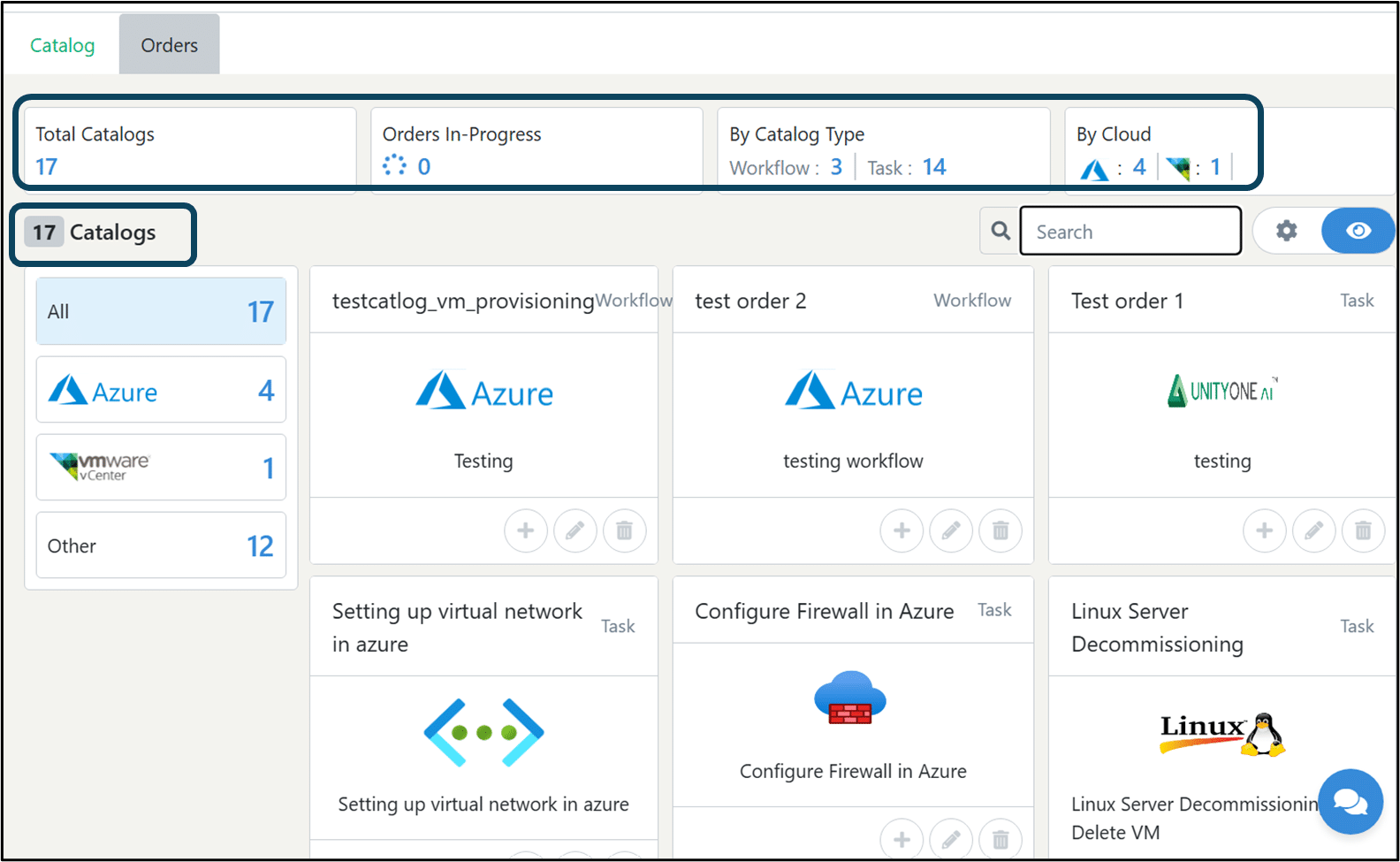Focus the Search input field

[1130, 231]
